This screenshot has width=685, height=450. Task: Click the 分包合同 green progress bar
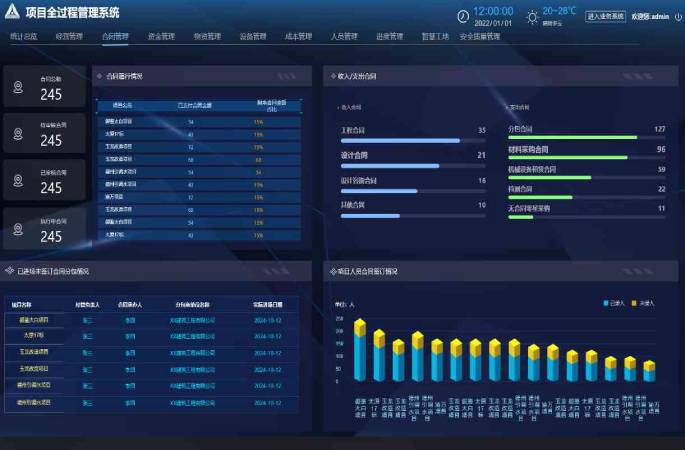pyautogui.click(x=572, y=138)
